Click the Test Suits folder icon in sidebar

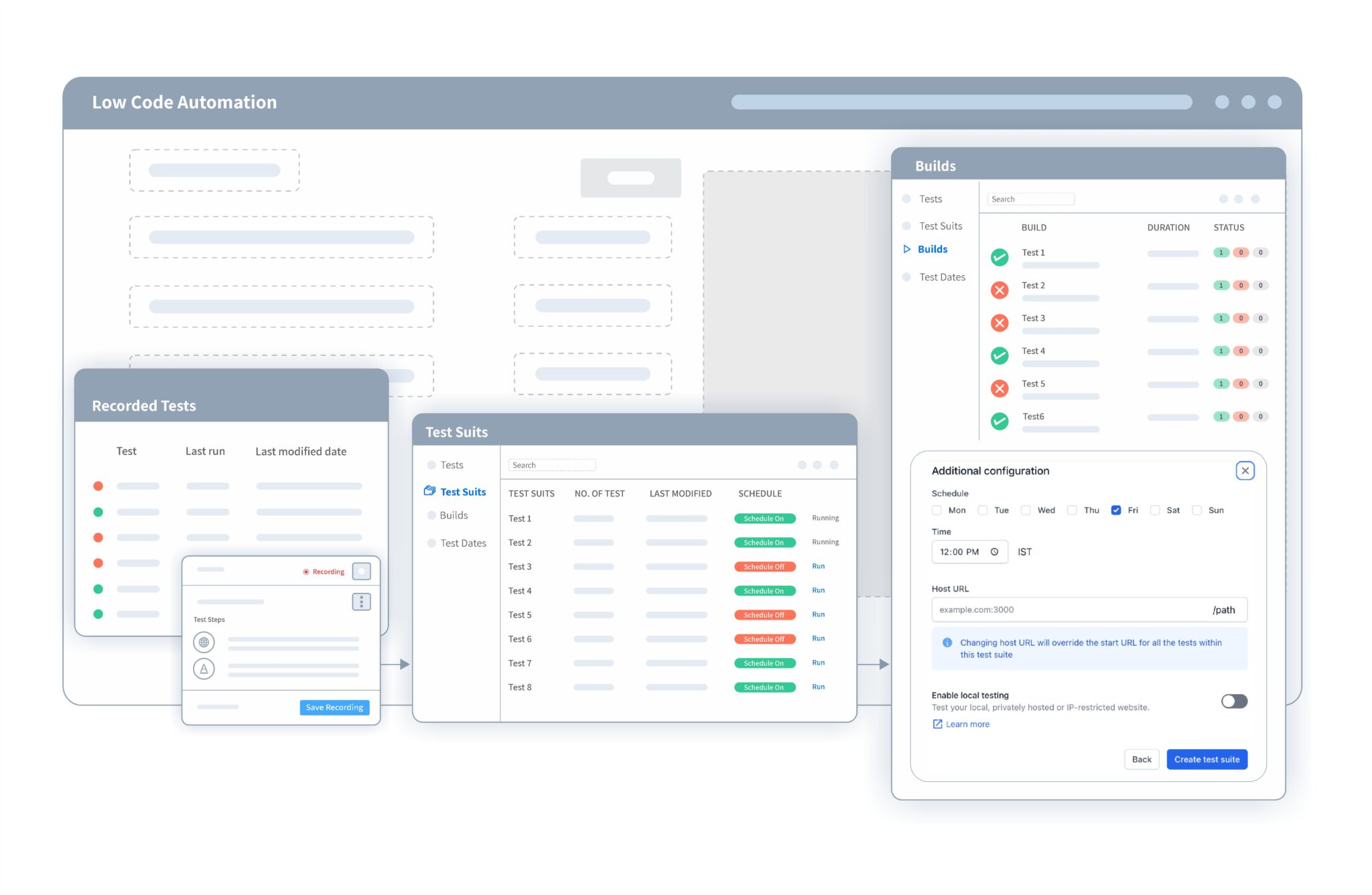pyautogui.click(x=429, y=490)
